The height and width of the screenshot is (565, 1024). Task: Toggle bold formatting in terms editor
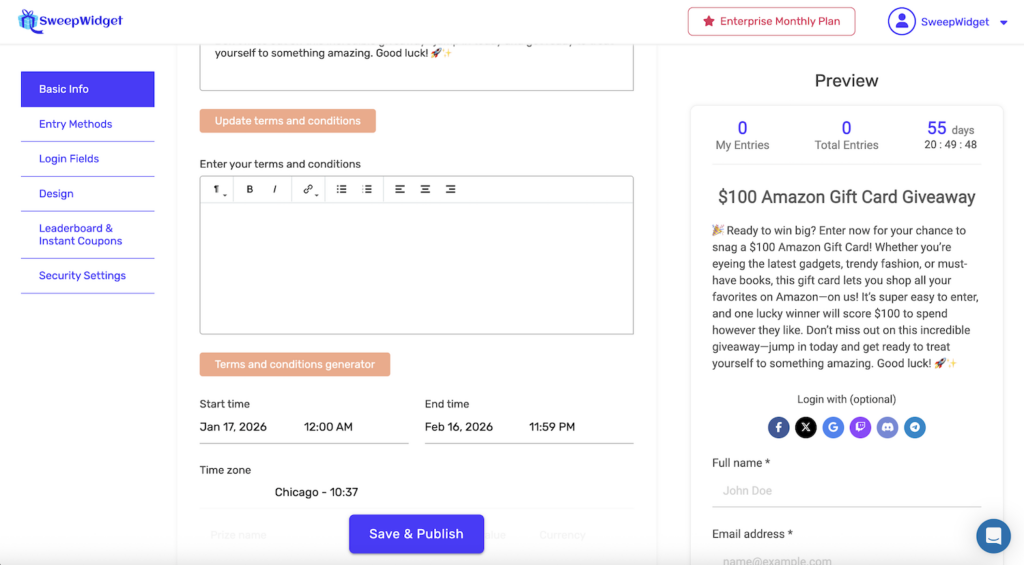pyautogui.click(x=250, y=189)
